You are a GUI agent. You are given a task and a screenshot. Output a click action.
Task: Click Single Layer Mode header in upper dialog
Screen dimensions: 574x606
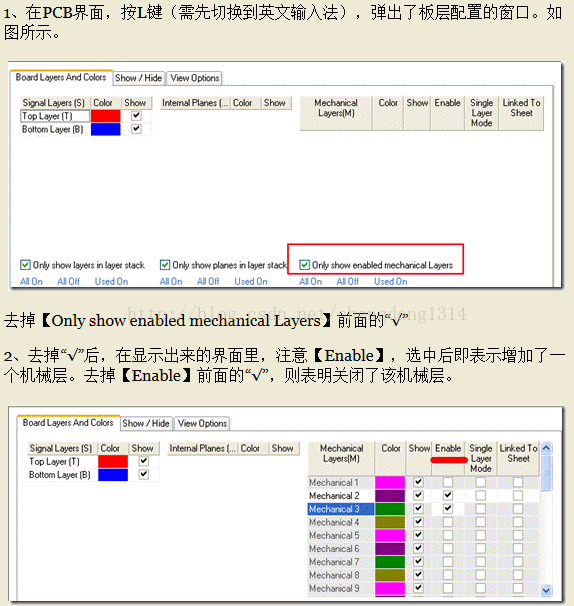pyautogui.click(x=481, y=113)
